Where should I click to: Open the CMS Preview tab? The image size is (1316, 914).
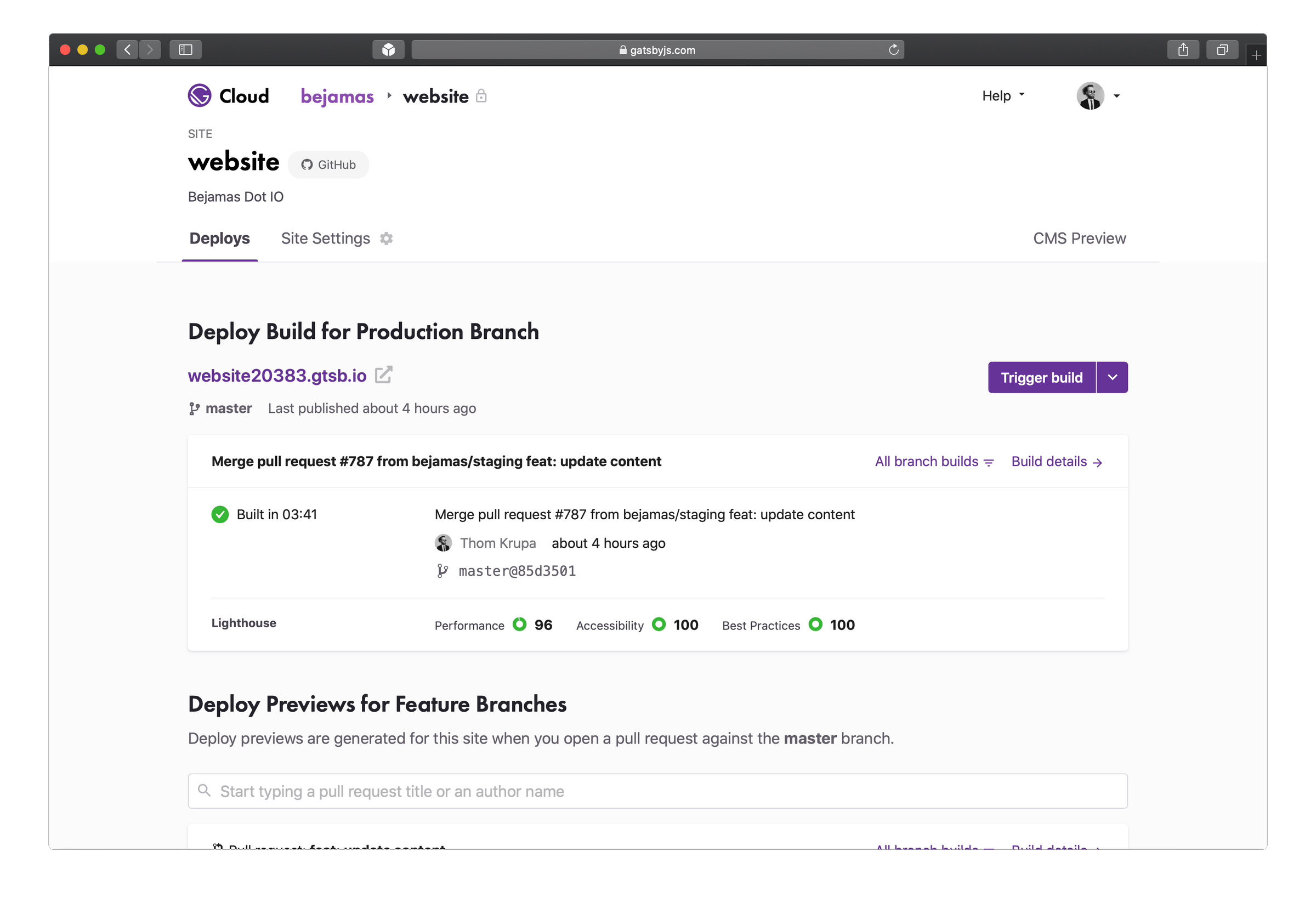pos(1079,239)
